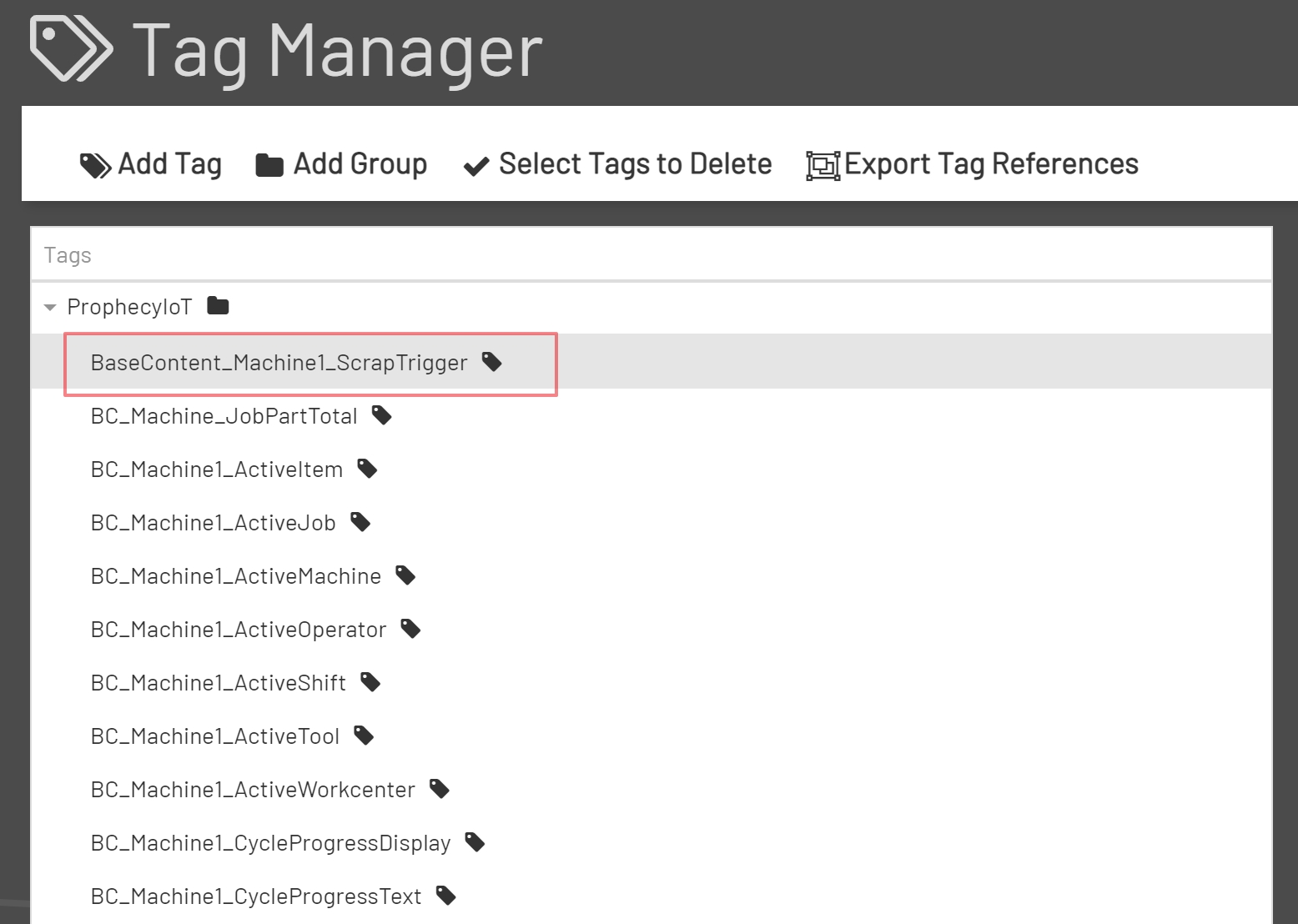
Task: Click the folder icon beside ProphecyIoT
Action: 217,305
